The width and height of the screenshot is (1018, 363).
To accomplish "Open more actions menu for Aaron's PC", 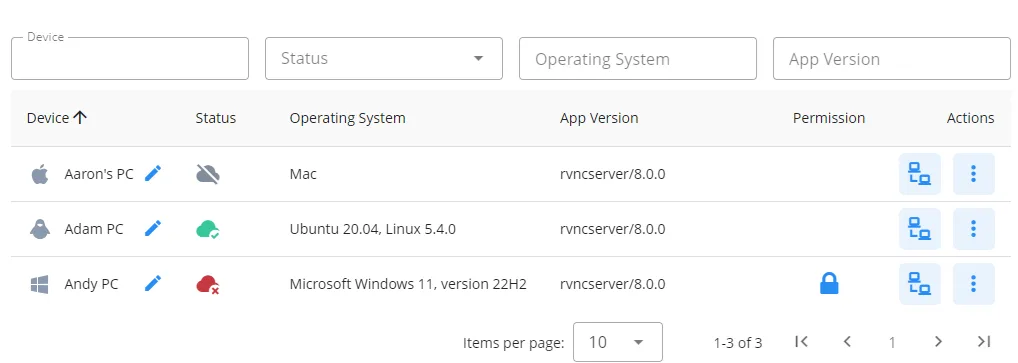I will [973, 174].
